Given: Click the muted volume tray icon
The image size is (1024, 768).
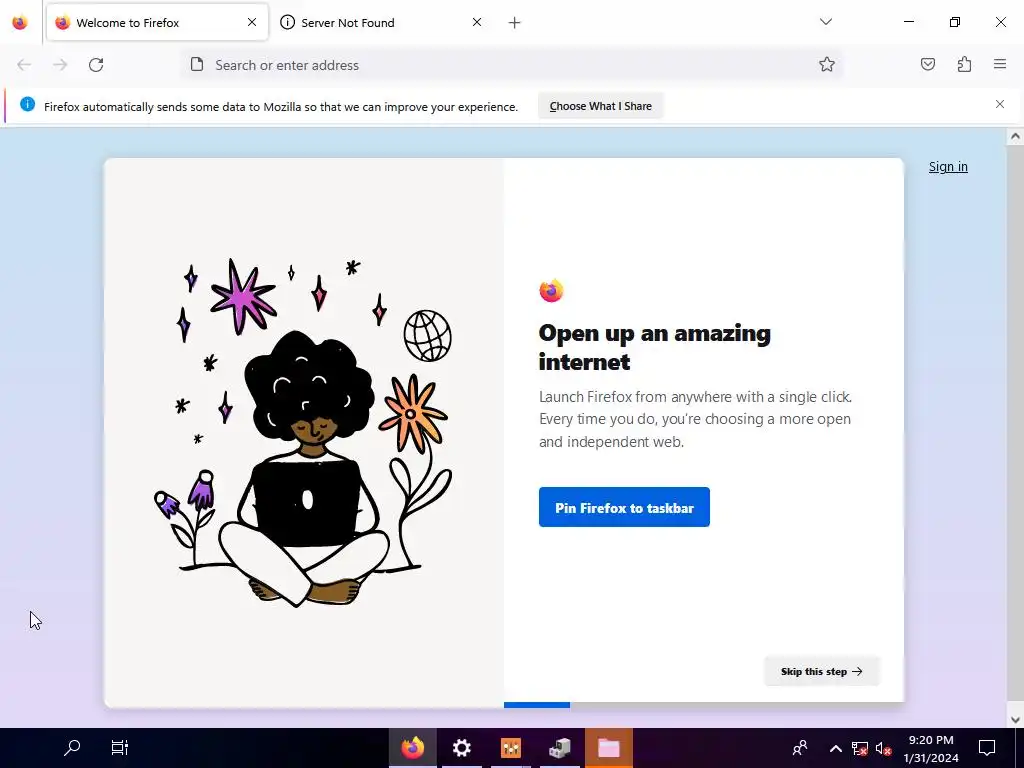Looking at the screenshot, I should [x=884, y=748].
